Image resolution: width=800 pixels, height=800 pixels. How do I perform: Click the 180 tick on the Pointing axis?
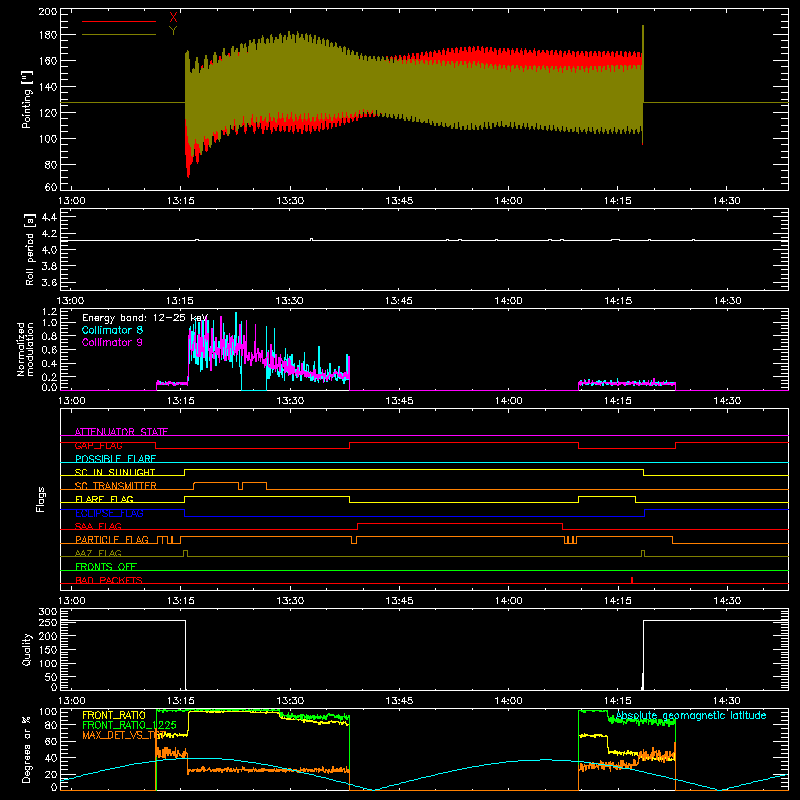click(48, 35)
